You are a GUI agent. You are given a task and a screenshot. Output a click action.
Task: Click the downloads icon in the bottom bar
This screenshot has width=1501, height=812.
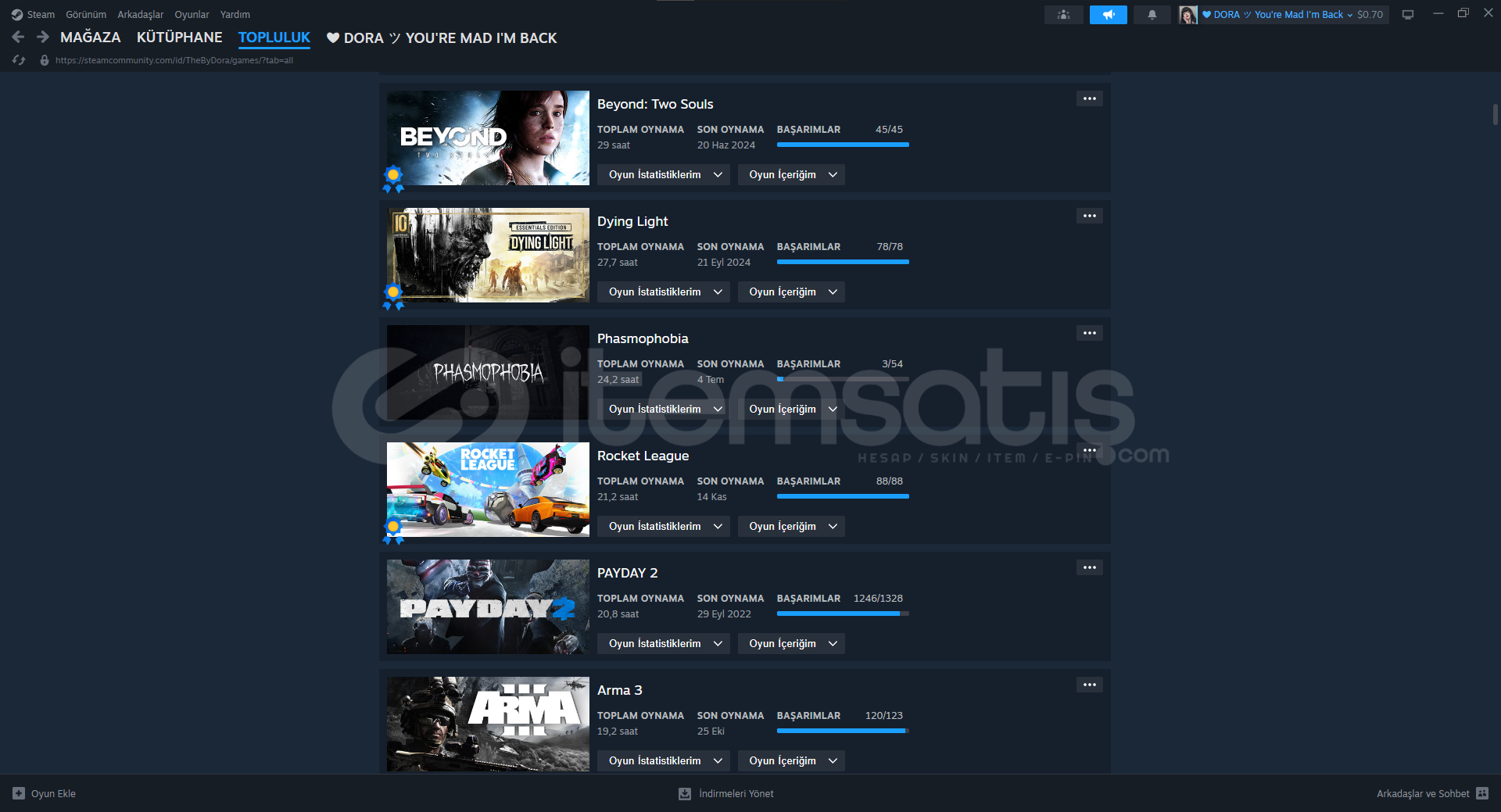(685, 793)
